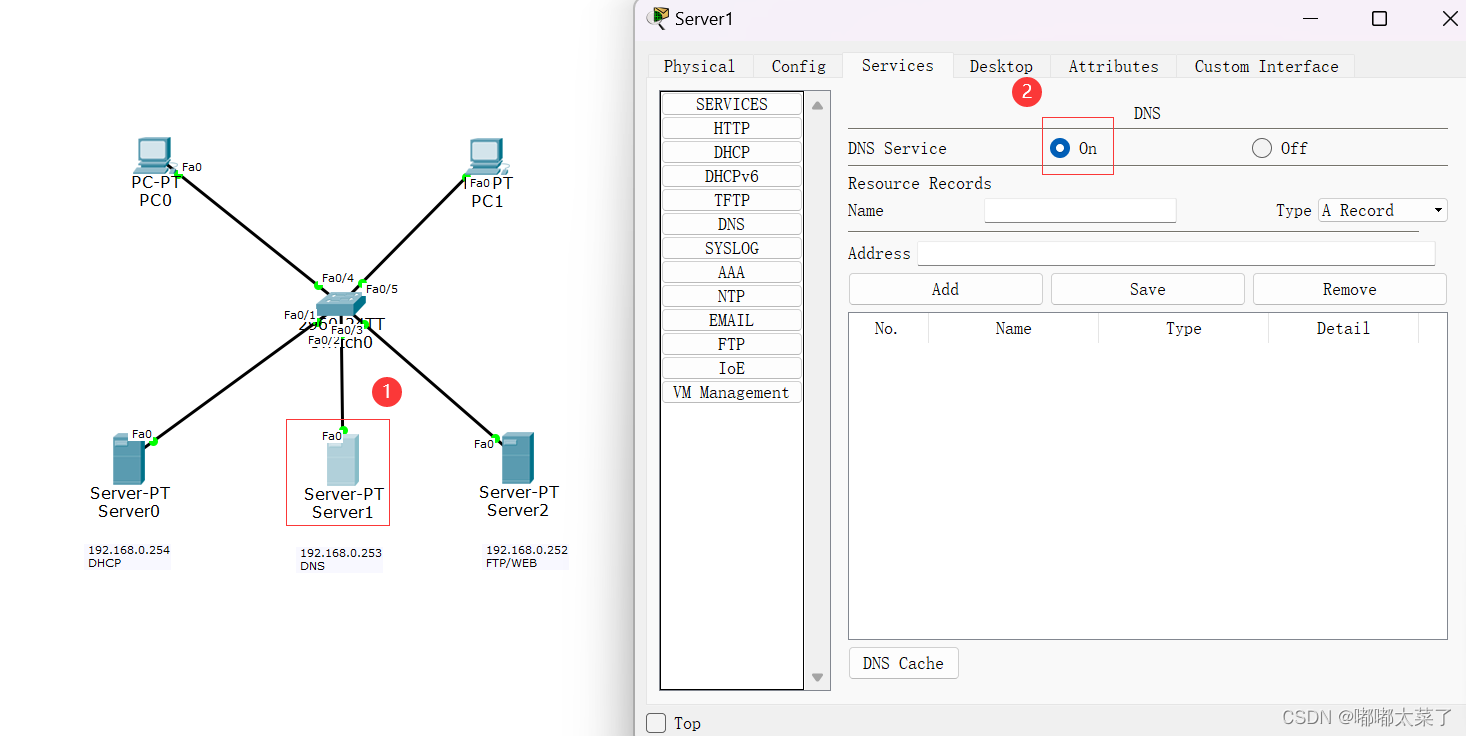This screenshot has height=736, width=1466.
Task: Open the Server1 DNS server icon
Action: 342,460
